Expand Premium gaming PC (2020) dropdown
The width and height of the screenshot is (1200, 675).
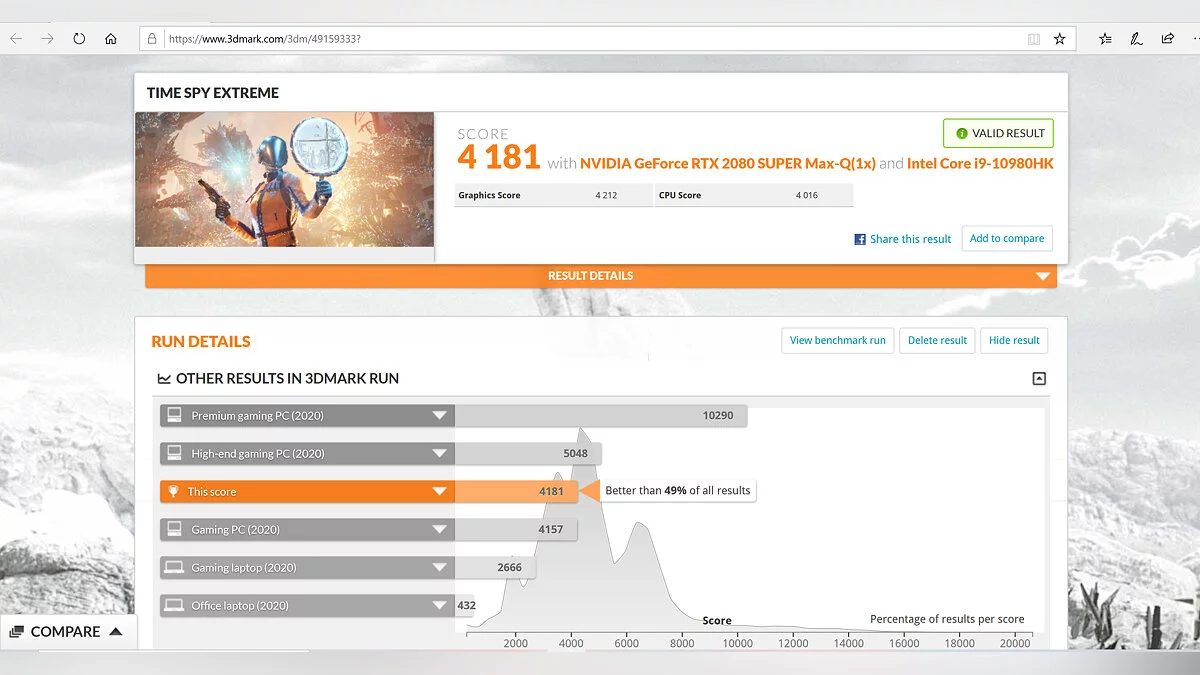tap(439, 415)
